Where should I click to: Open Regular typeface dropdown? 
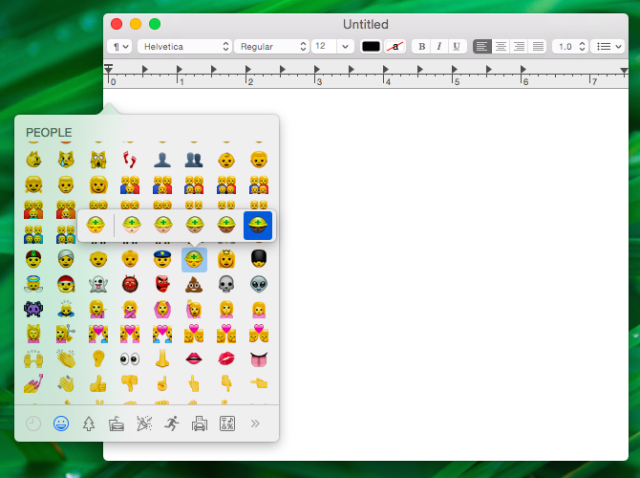(x=272, y=47)
